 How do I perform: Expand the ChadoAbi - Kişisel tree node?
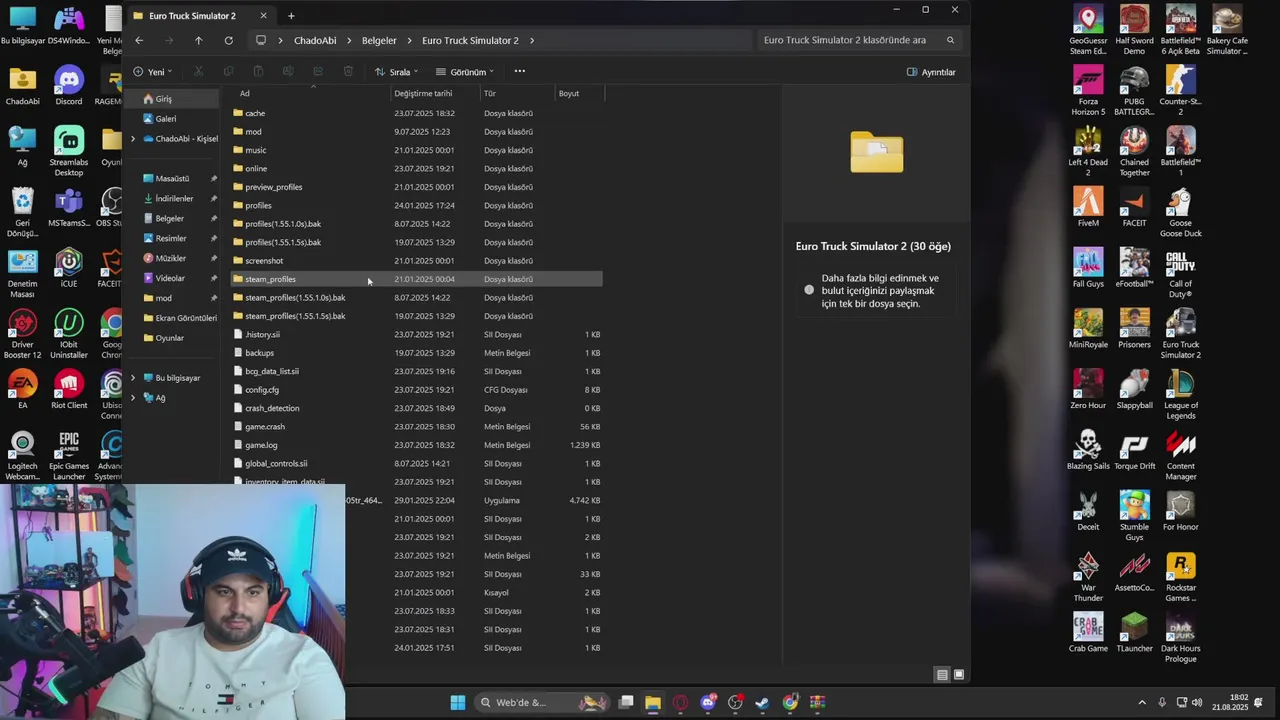(133, 139)
